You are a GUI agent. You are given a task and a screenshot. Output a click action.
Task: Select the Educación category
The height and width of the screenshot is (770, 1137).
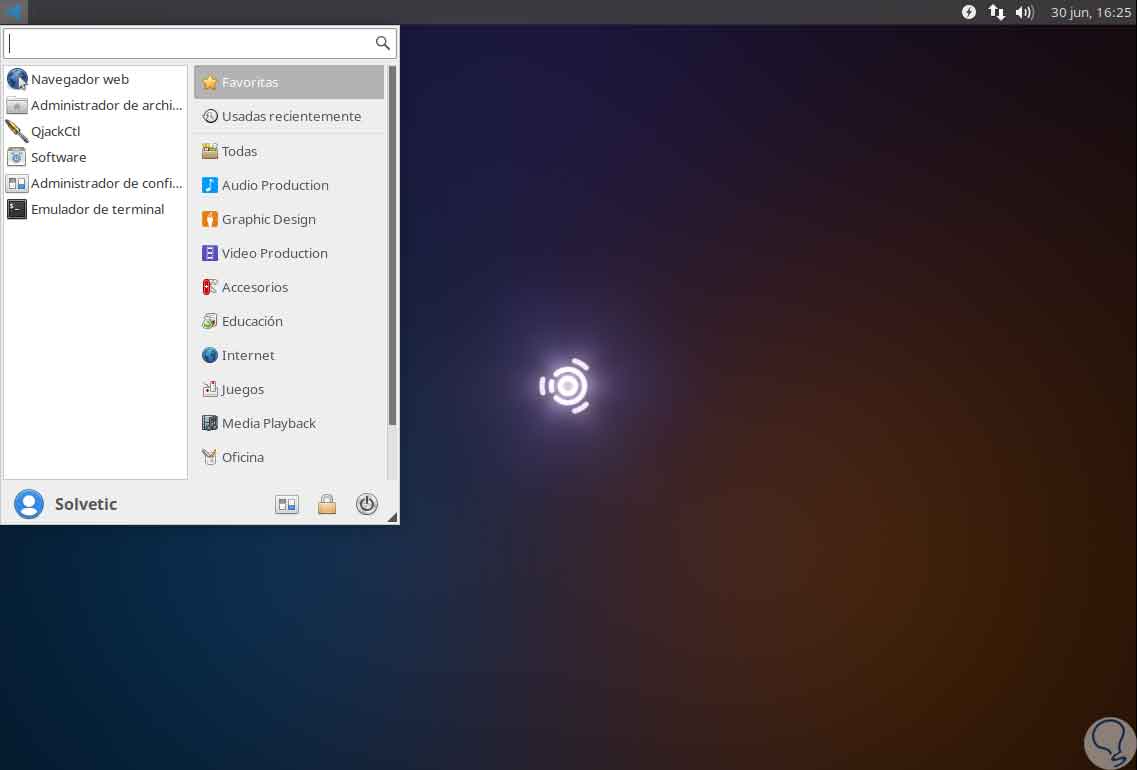click(x=289, y=321)
